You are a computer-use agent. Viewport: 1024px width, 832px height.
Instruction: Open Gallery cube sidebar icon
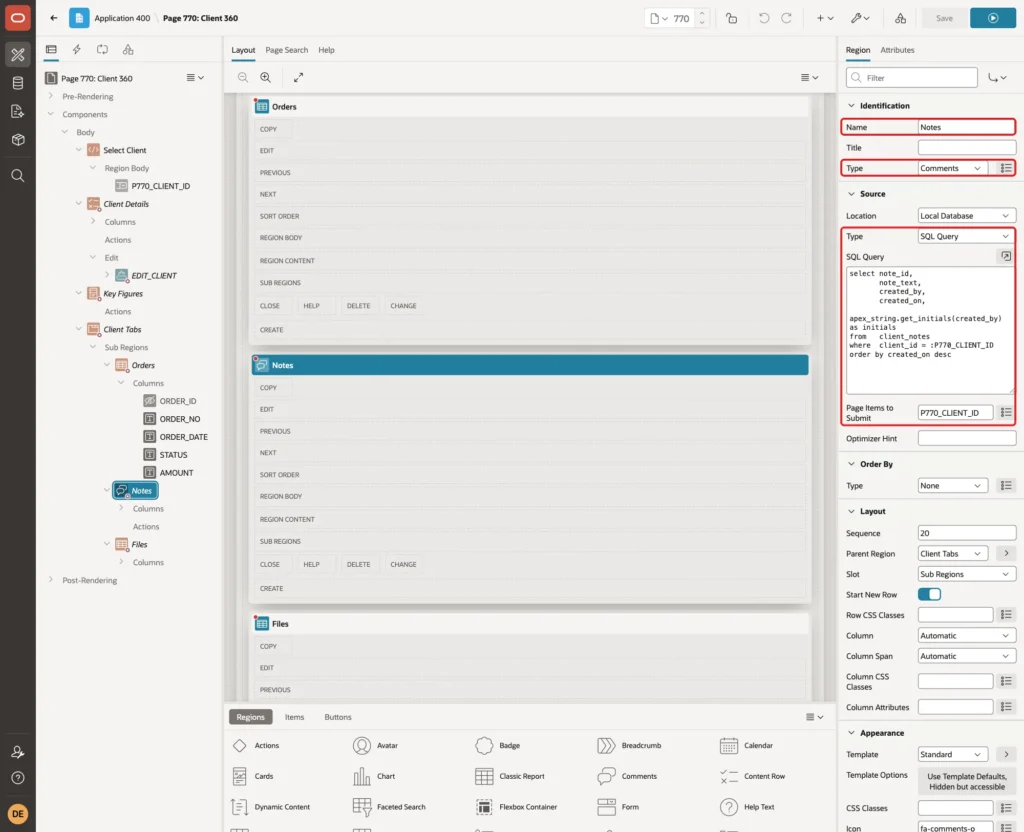[18, 139]
